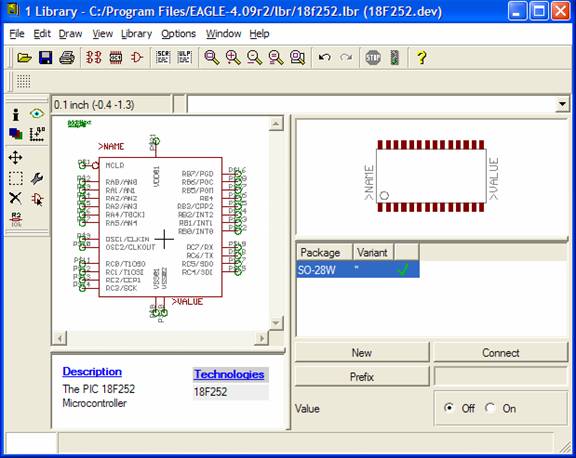Print using the printer toolbar icon
576x458 pixels.
coord(67,58)
